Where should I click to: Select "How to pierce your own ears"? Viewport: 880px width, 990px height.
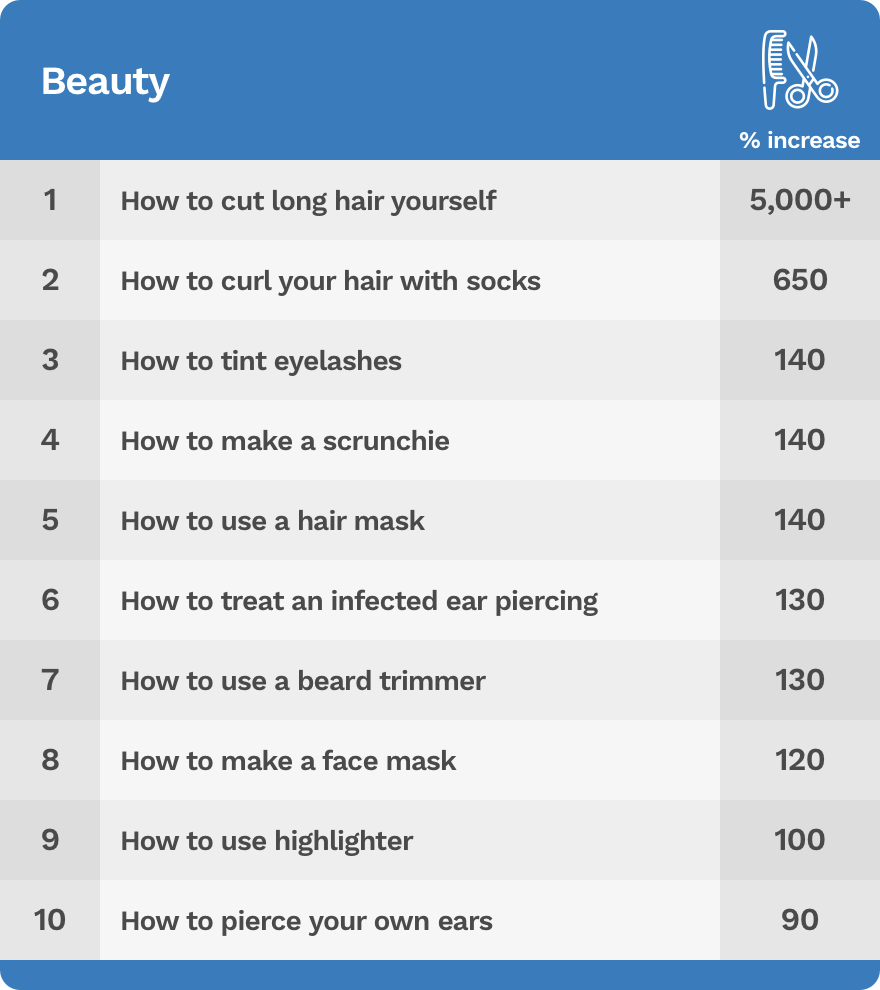click(306, 920)
